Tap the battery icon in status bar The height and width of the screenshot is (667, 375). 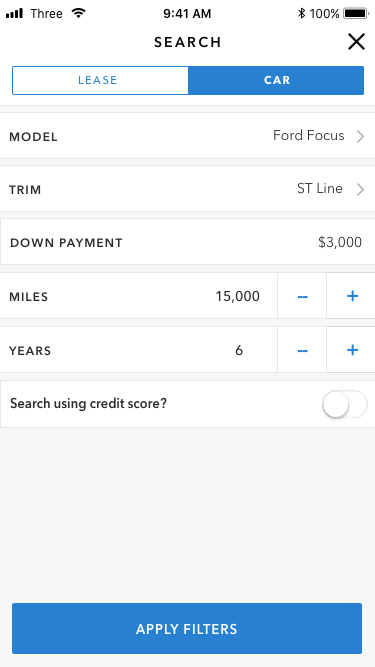tap(355, 13)
